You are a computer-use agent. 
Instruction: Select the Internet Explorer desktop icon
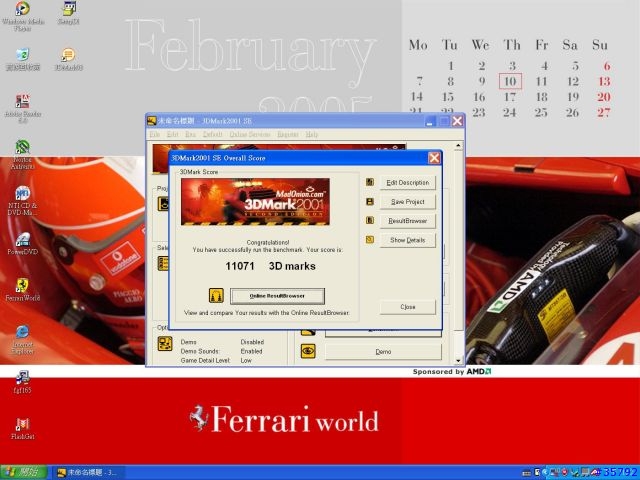22,339
